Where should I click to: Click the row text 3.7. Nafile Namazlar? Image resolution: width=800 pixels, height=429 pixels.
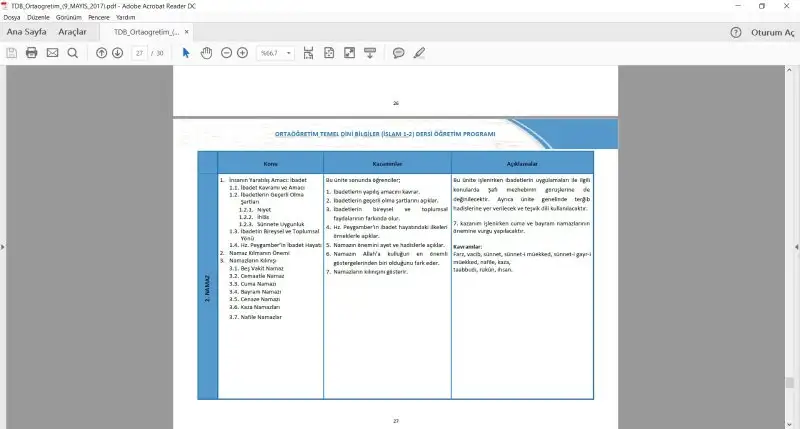[x=255, y=317]
